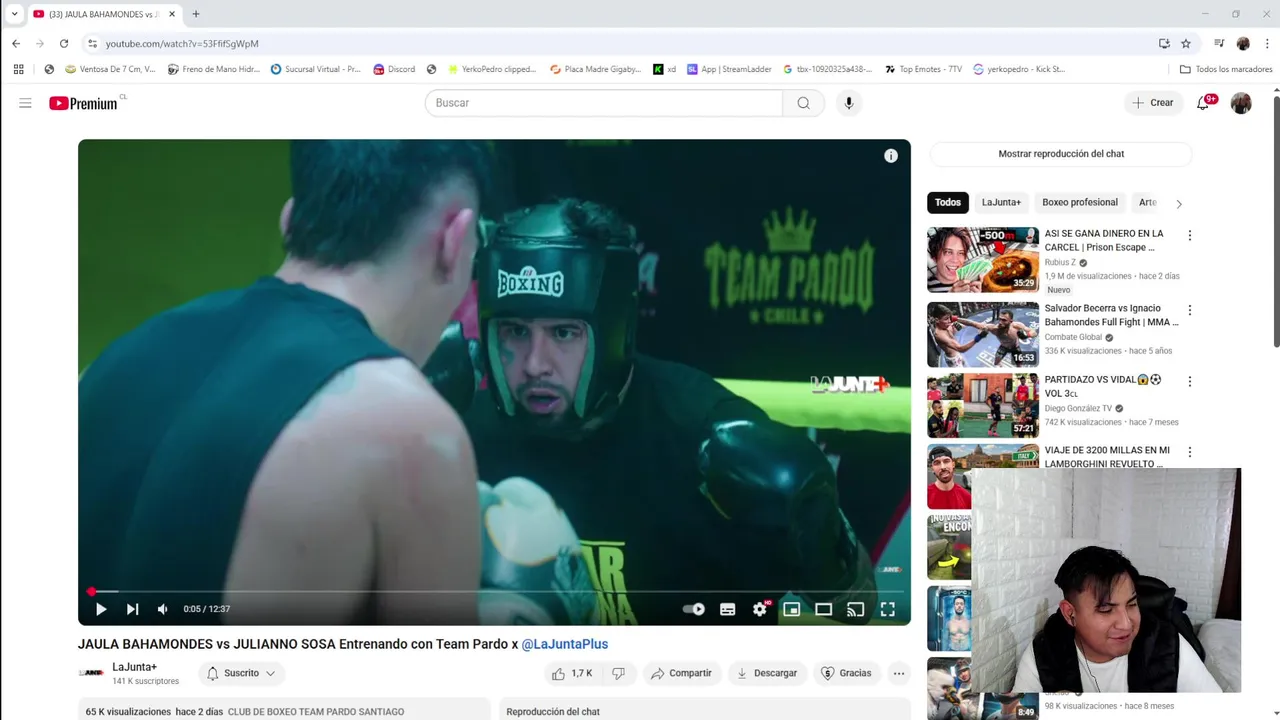Open the tab search dropdown arrow
This screenshot has width=1280, height=720.
coord(14,14)
